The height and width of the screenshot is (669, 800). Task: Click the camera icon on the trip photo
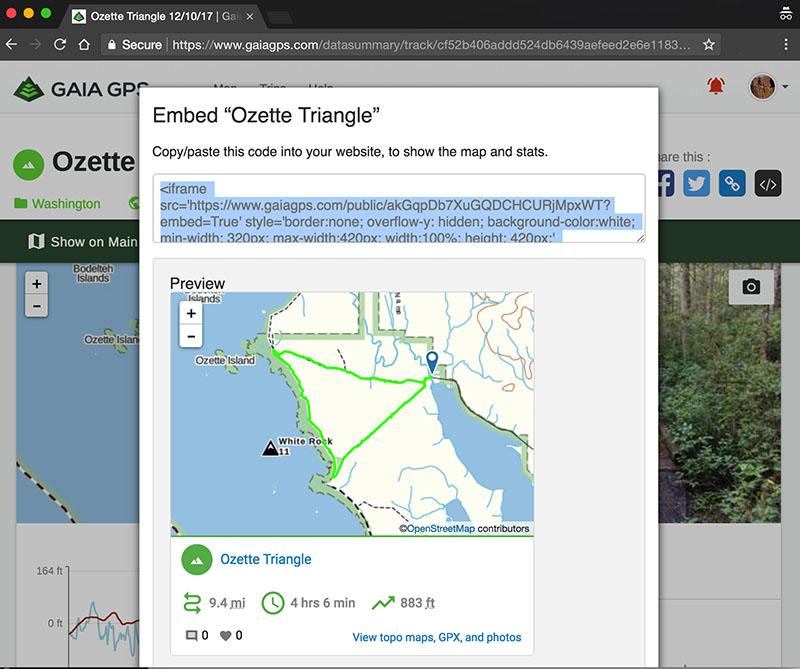(750, 287)
